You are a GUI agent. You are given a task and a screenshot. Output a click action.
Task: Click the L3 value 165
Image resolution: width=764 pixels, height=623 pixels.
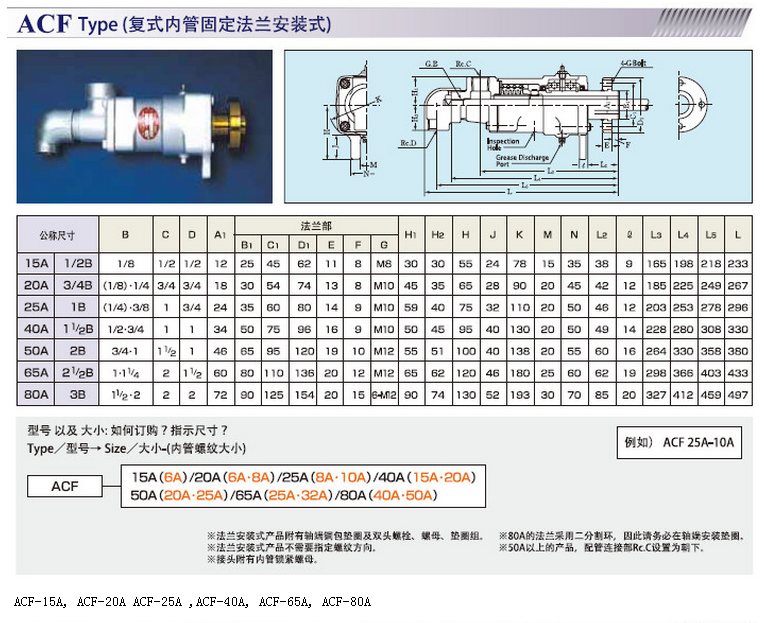[x=656, y=264]
